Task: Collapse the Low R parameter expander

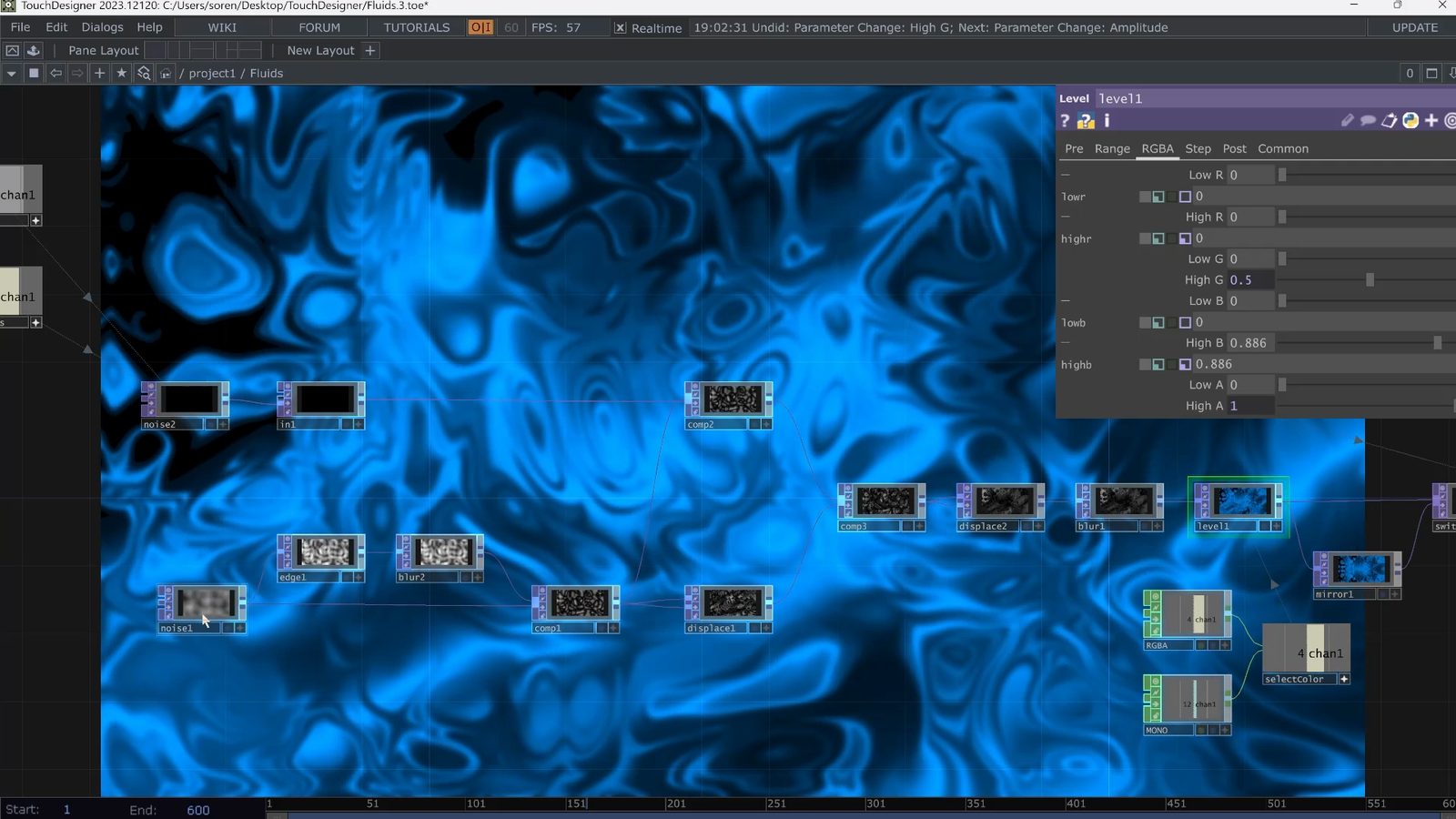Action: (x=1066, y=175)
